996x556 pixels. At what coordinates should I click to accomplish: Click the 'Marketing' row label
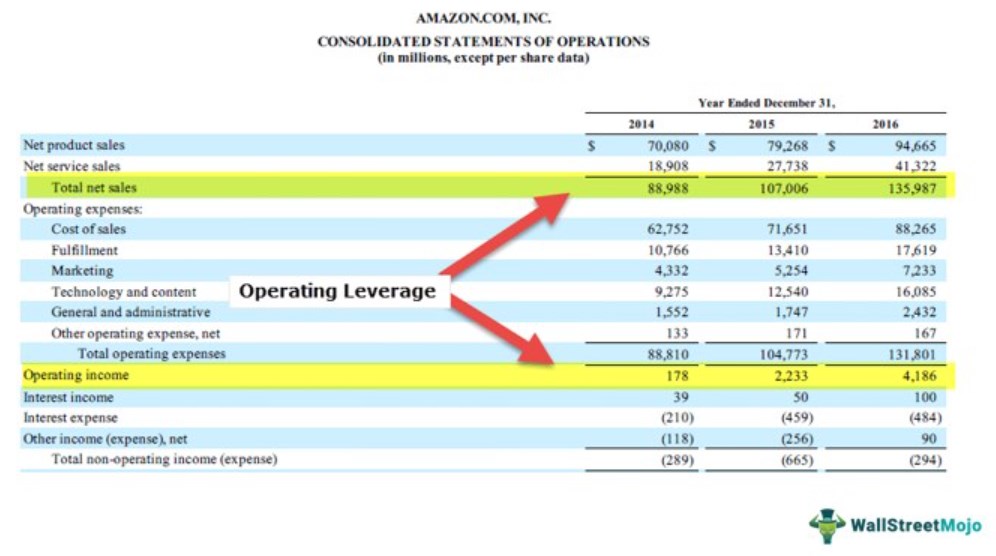82,271
